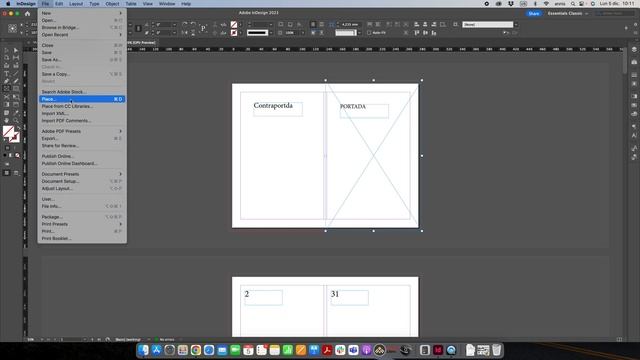Click the fill color swatch in toolbox
640x360 pixels.
[9, 131]
